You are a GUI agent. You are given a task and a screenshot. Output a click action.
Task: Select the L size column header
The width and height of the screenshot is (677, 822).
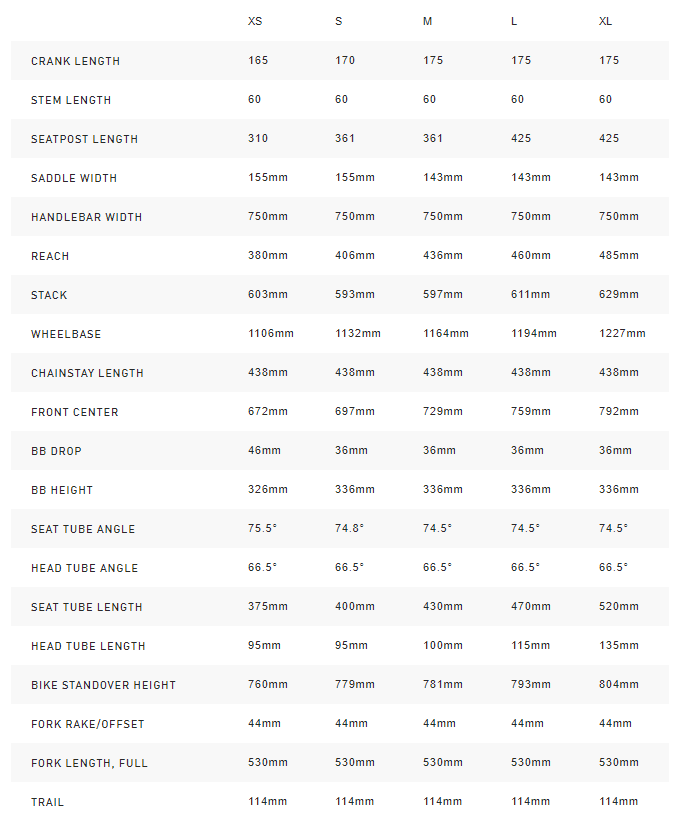click(514, 21)
